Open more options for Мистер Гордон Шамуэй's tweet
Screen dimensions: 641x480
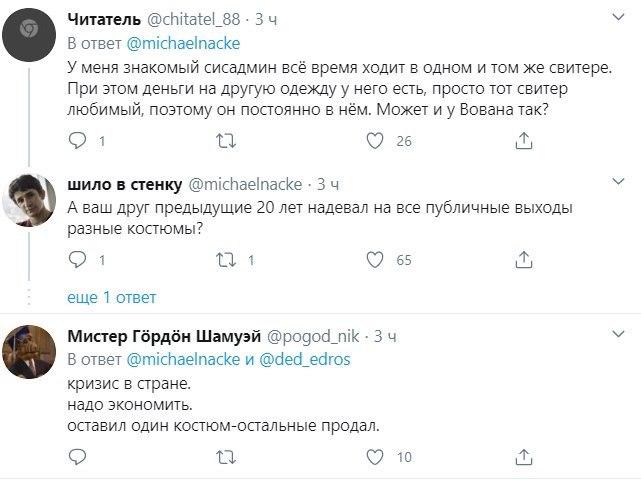tap(619, 335)
